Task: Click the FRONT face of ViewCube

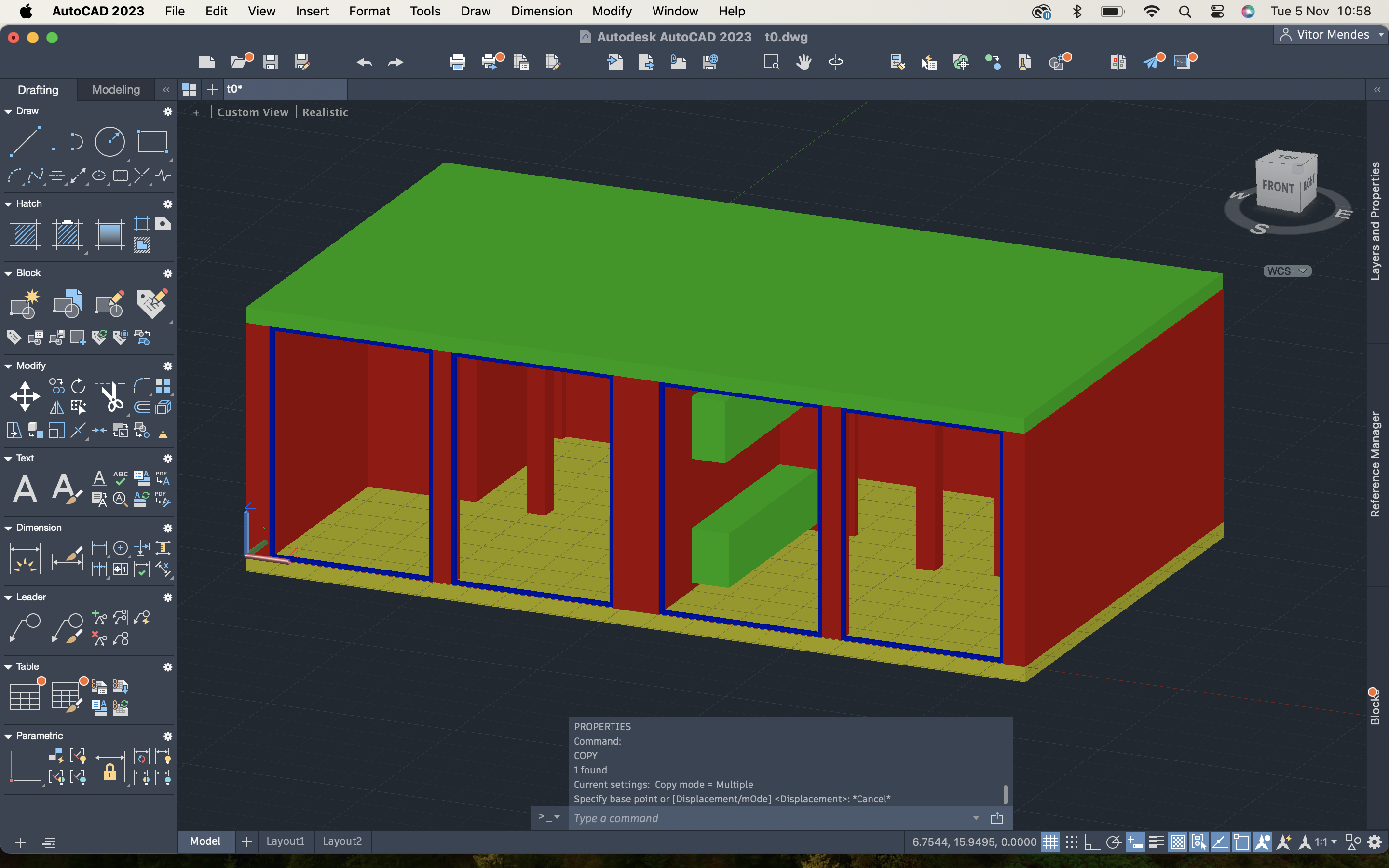Action: [1278, 187]
